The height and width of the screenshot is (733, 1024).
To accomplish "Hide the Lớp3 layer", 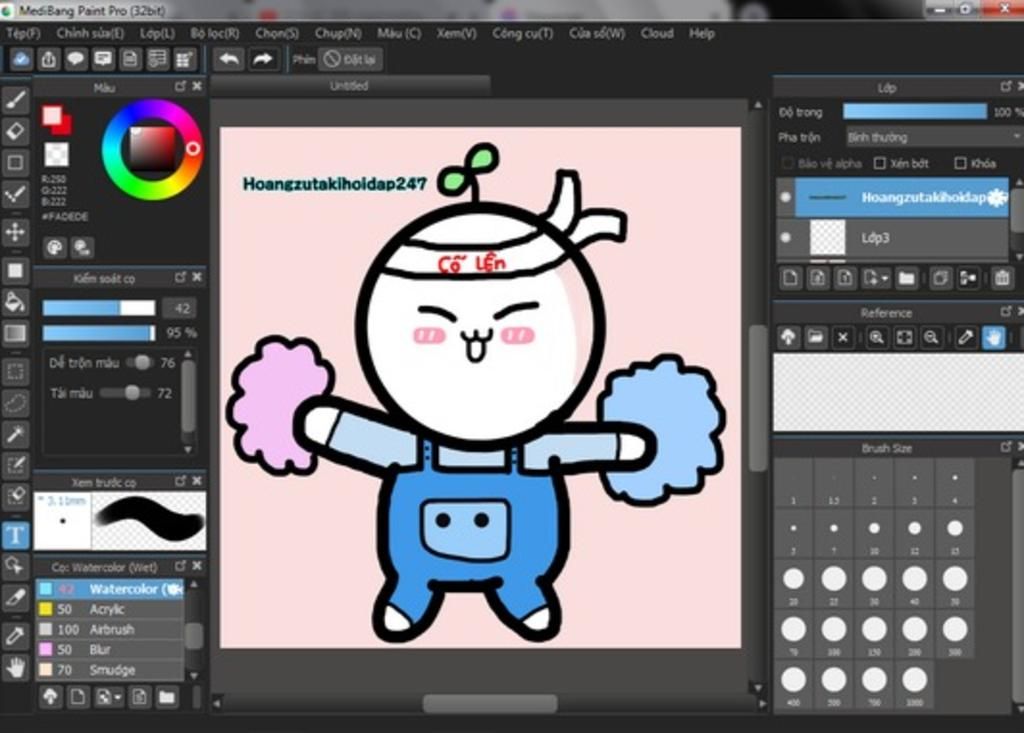I will point(786,238).
